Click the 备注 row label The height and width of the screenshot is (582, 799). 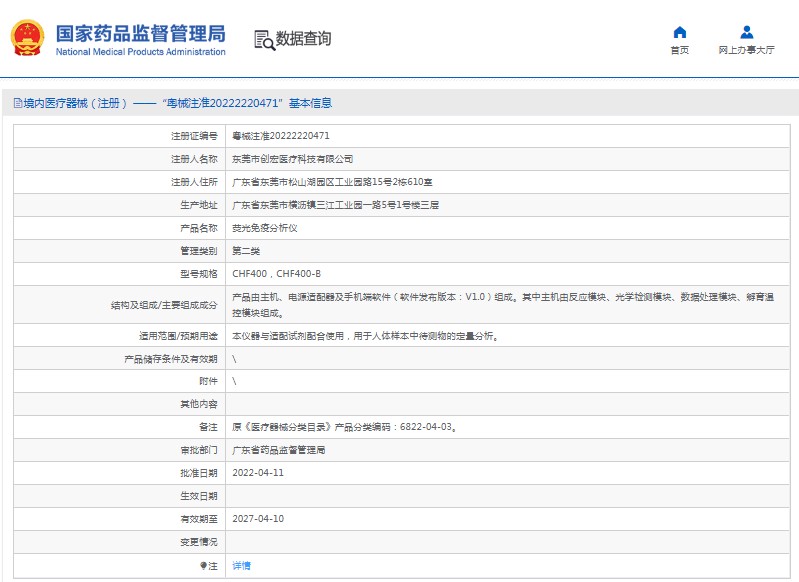coord(208,427)
